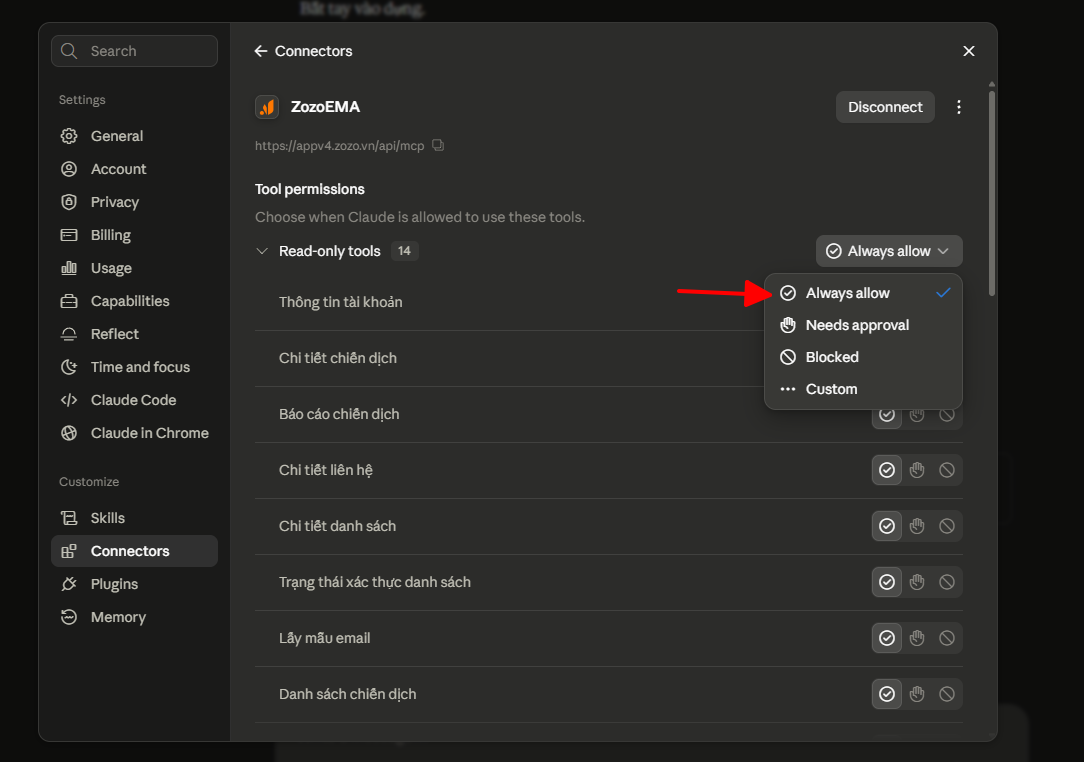Disconnect the ZozoEMA connector

[x=885, y=107]
